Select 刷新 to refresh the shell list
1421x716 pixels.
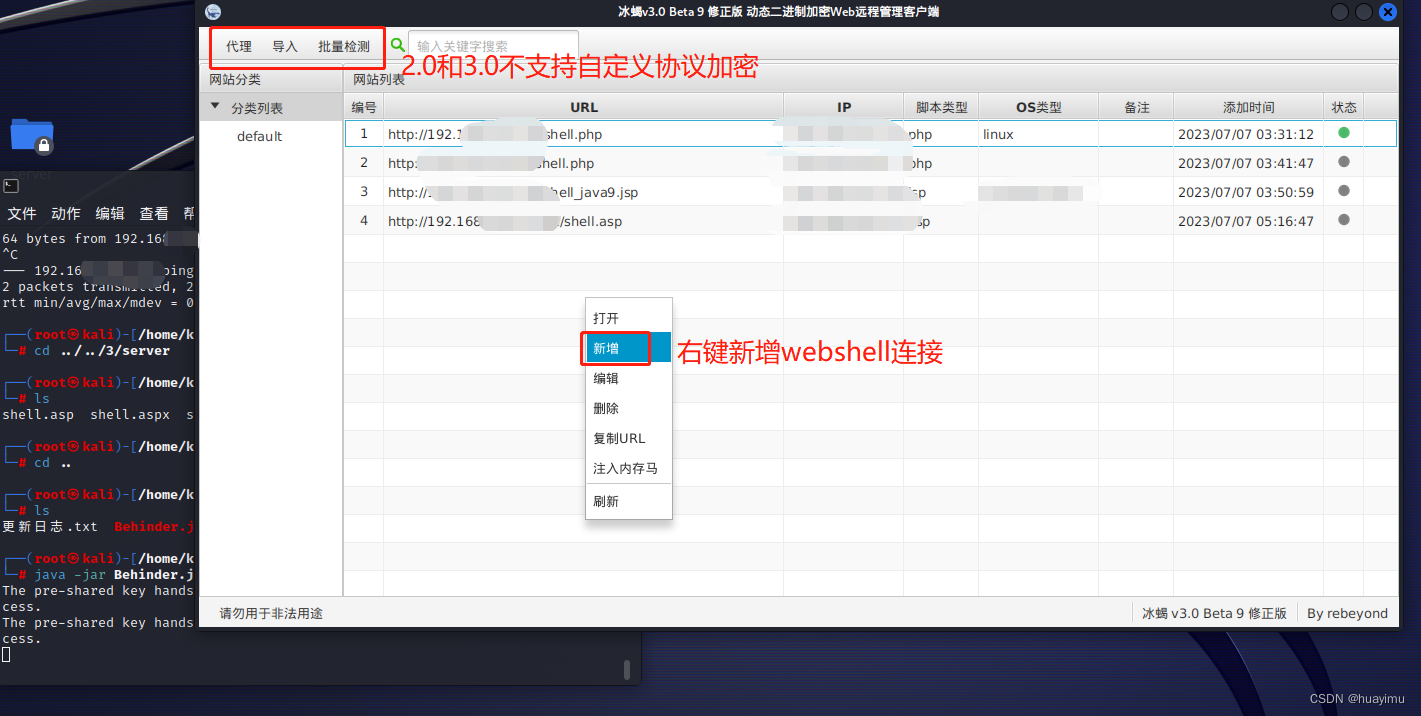pos(607,500)
